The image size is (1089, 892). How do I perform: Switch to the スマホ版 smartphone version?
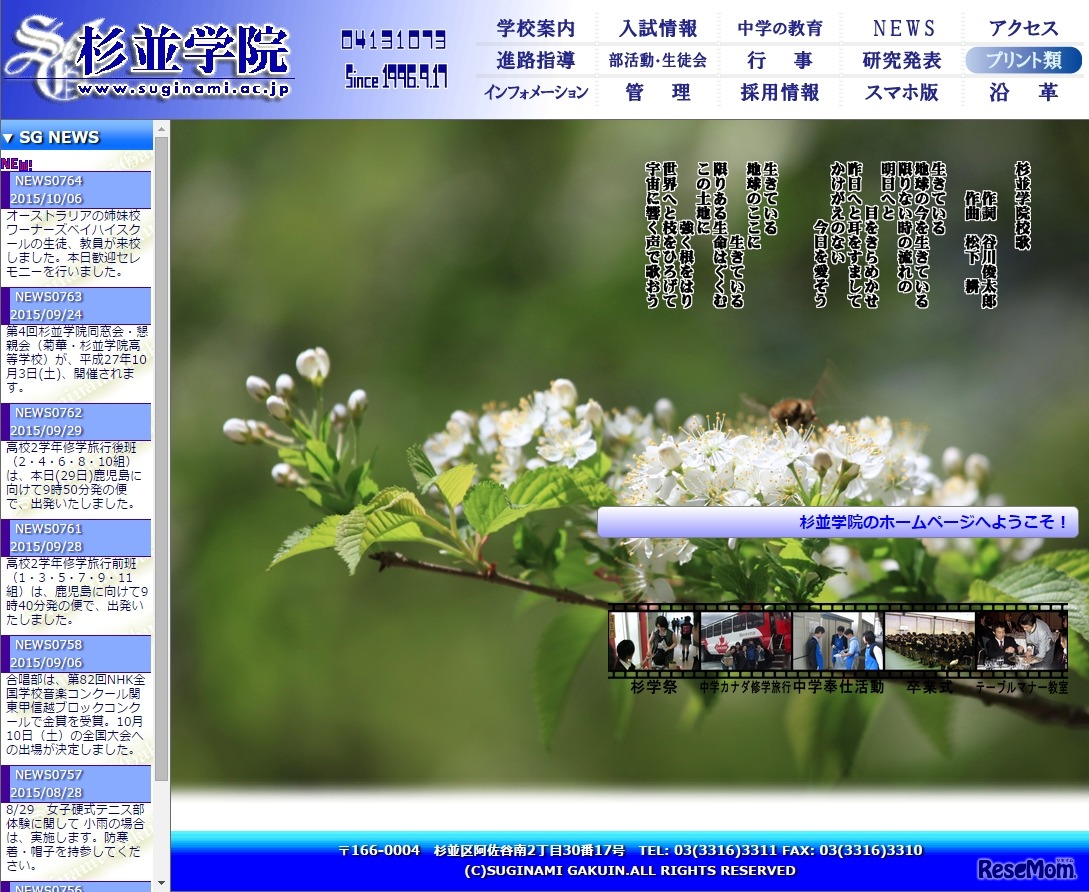click(902, 92)
